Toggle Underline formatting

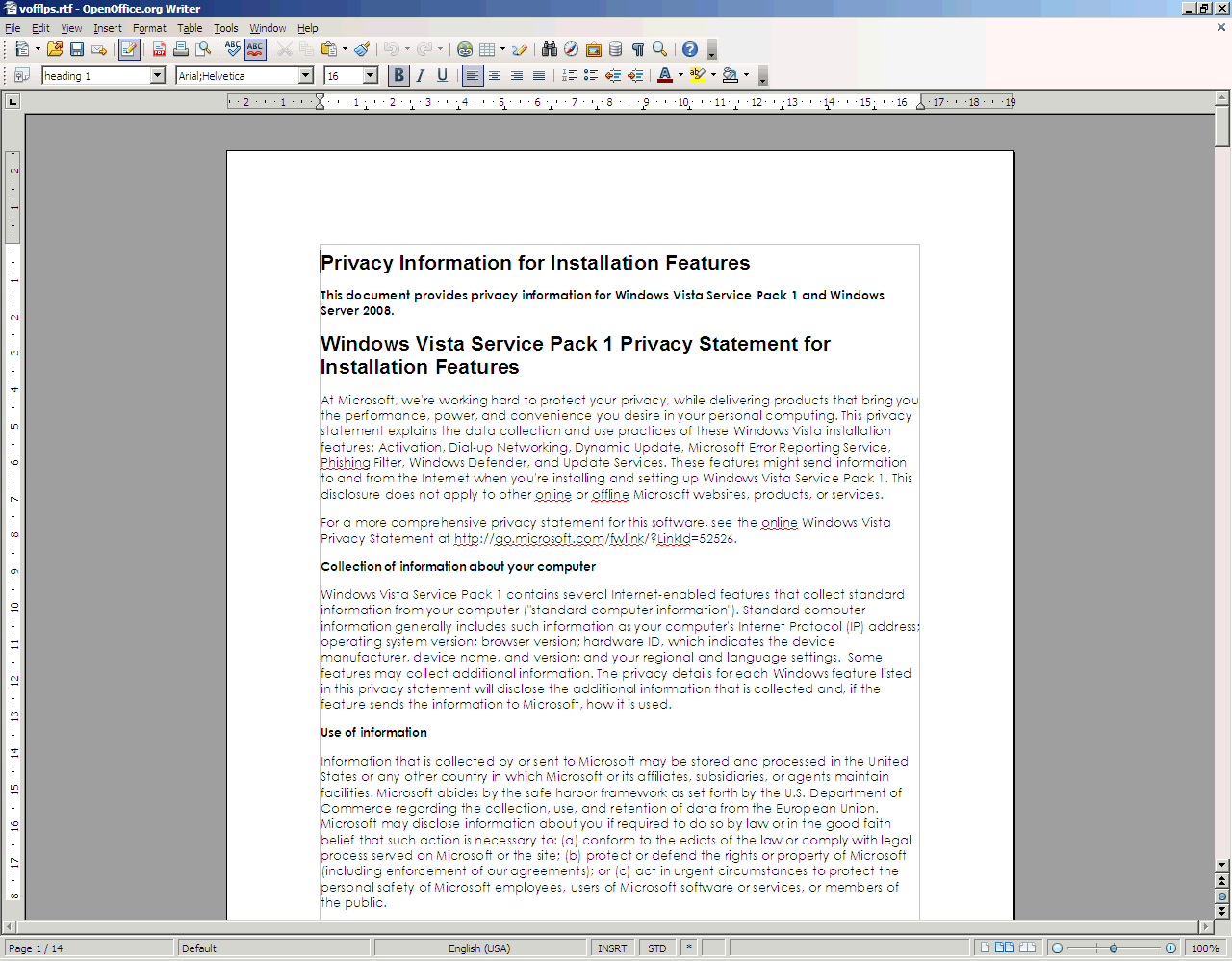(x=443, y=75)
